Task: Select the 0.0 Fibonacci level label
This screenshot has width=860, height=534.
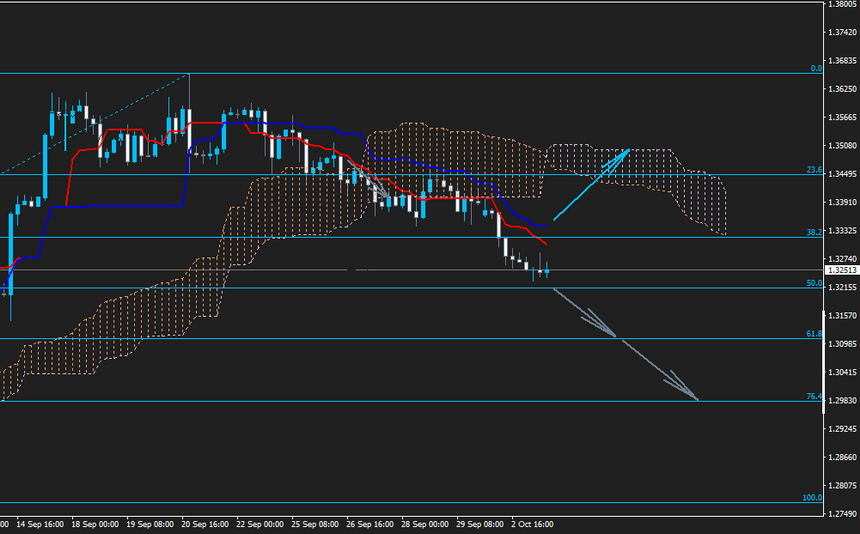Action: tap(817, 69)
